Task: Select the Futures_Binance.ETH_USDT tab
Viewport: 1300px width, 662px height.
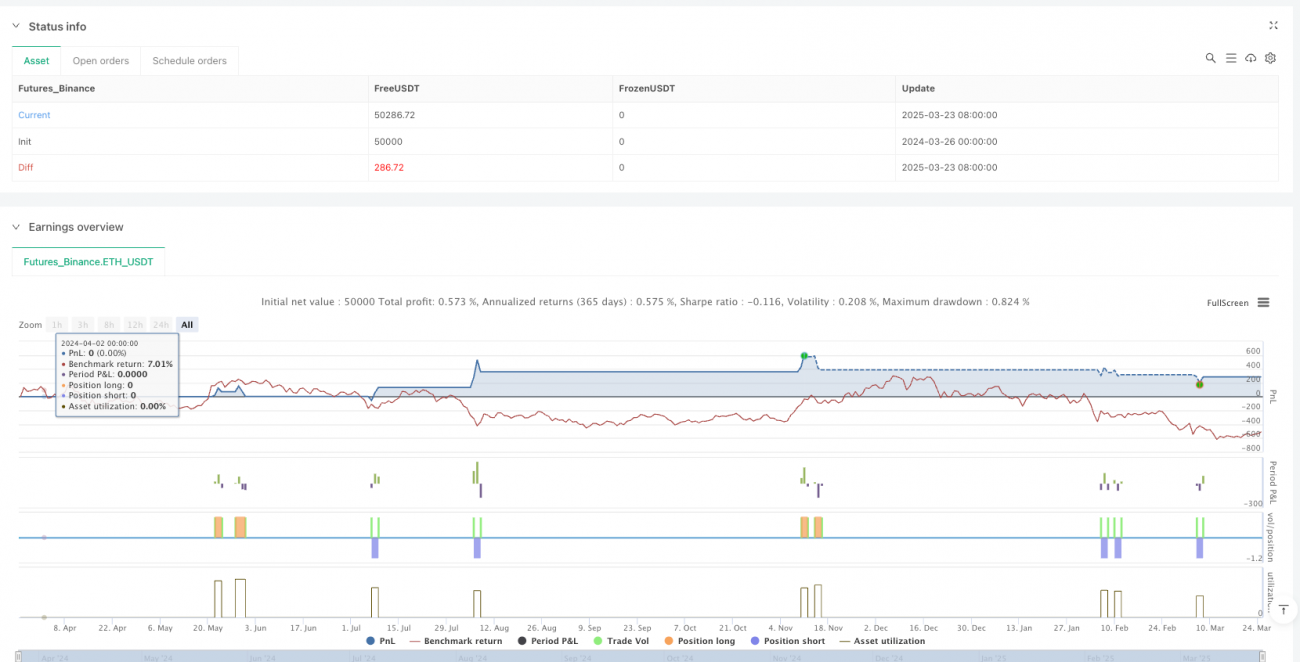Action: 89,262
